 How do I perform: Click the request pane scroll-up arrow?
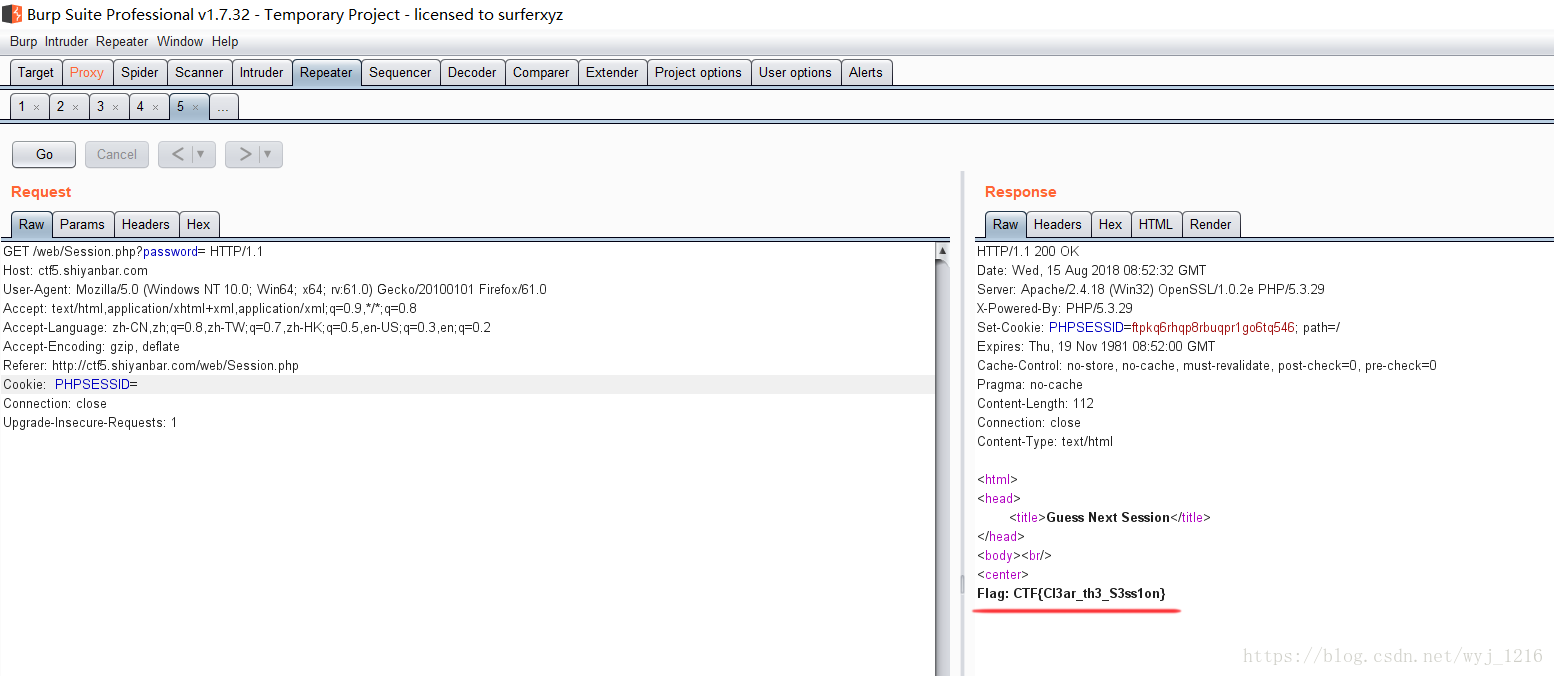pyautogui.click(x=942, y=250)
